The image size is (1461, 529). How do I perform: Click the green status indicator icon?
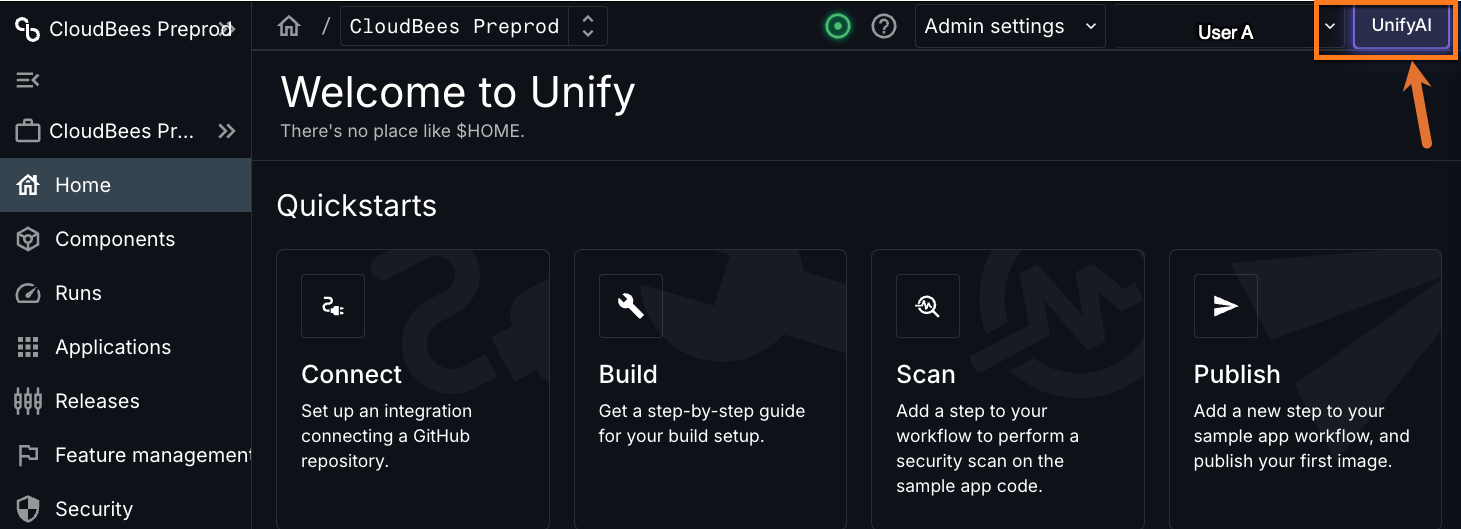pos(838,26)
